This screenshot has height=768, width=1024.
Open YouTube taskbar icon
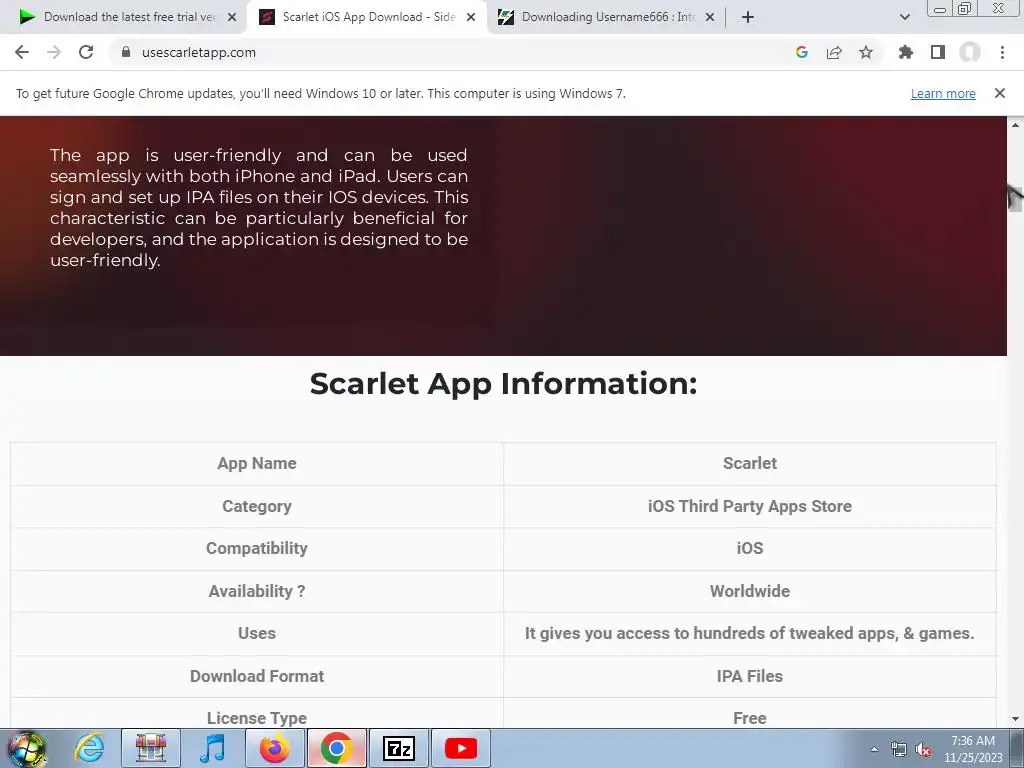coord(461,748)
